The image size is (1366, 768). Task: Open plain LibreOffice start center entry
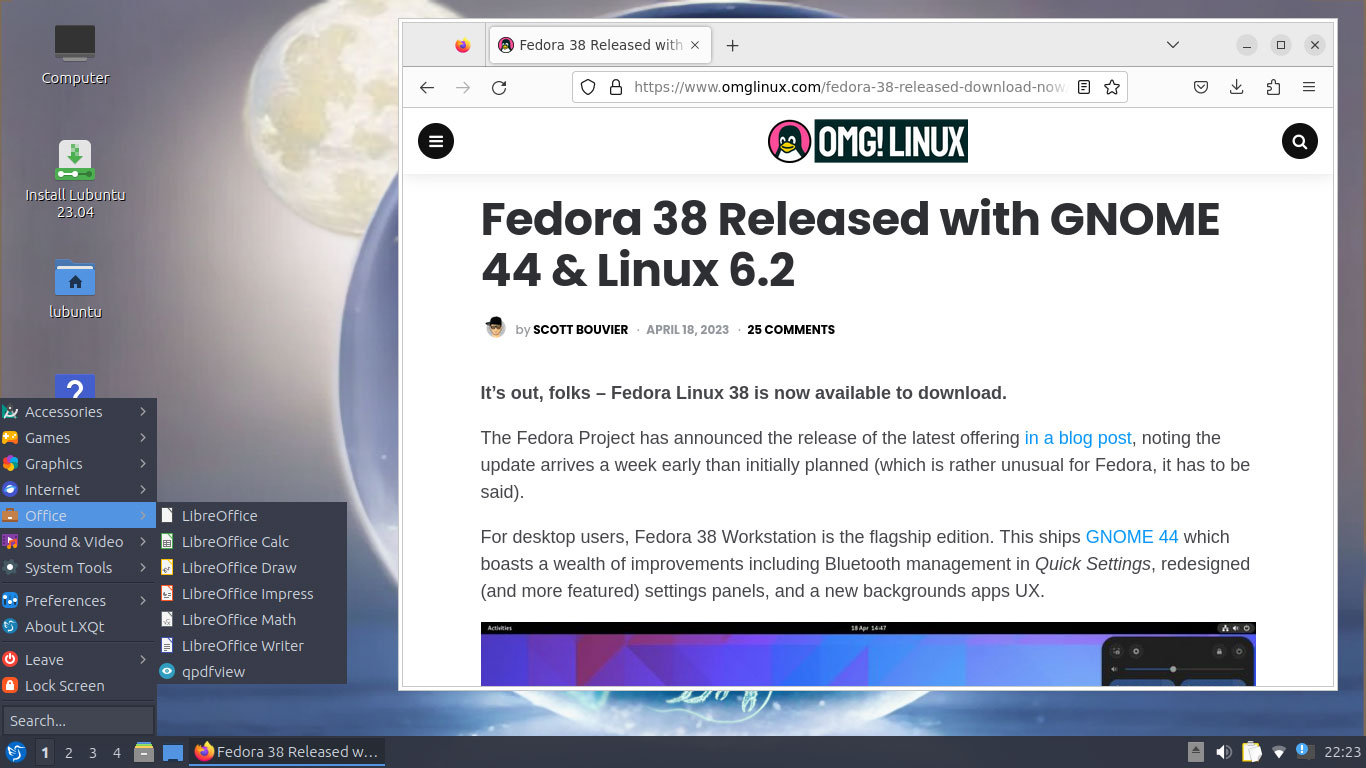[252, 516]
